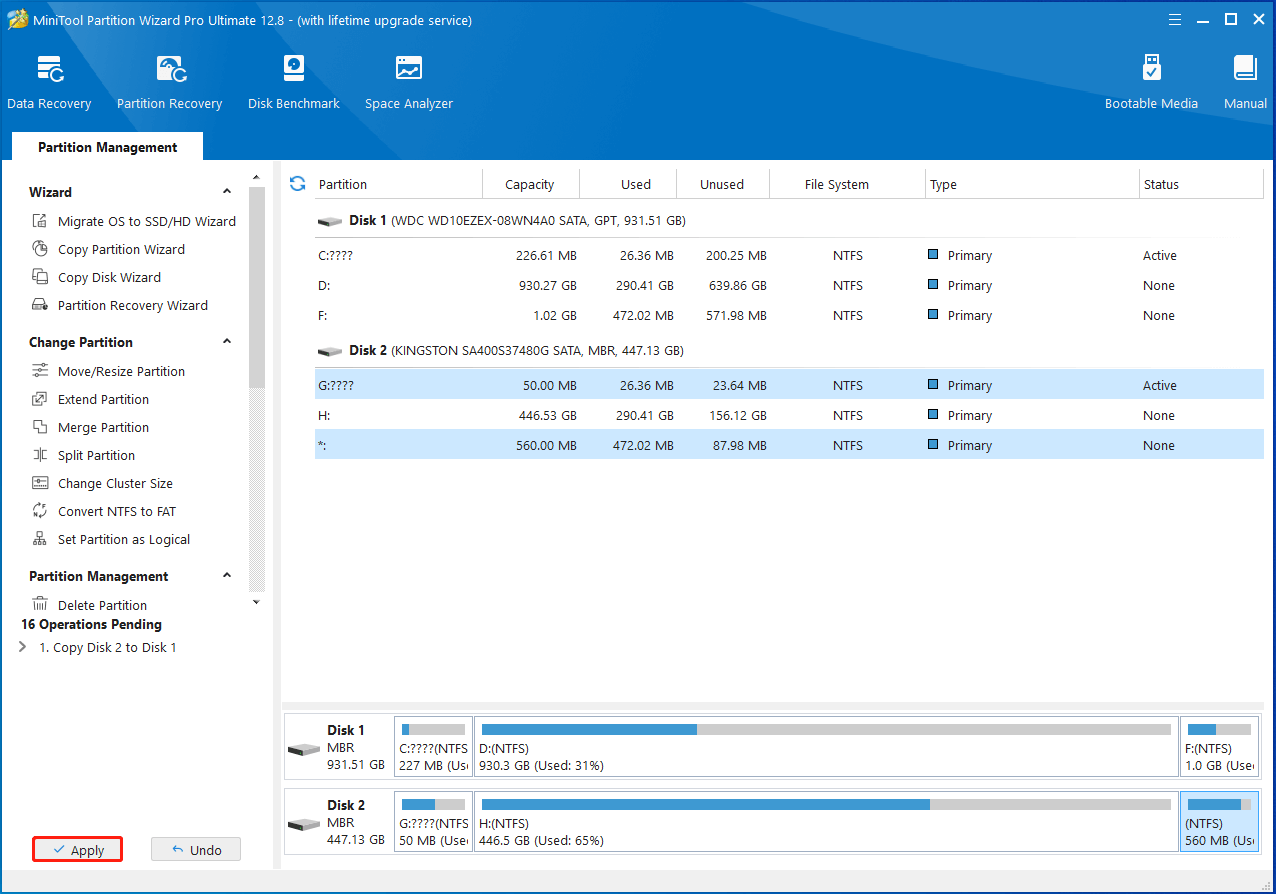
Task: Sort by the Capacity column header
Action: click(530, 184)
